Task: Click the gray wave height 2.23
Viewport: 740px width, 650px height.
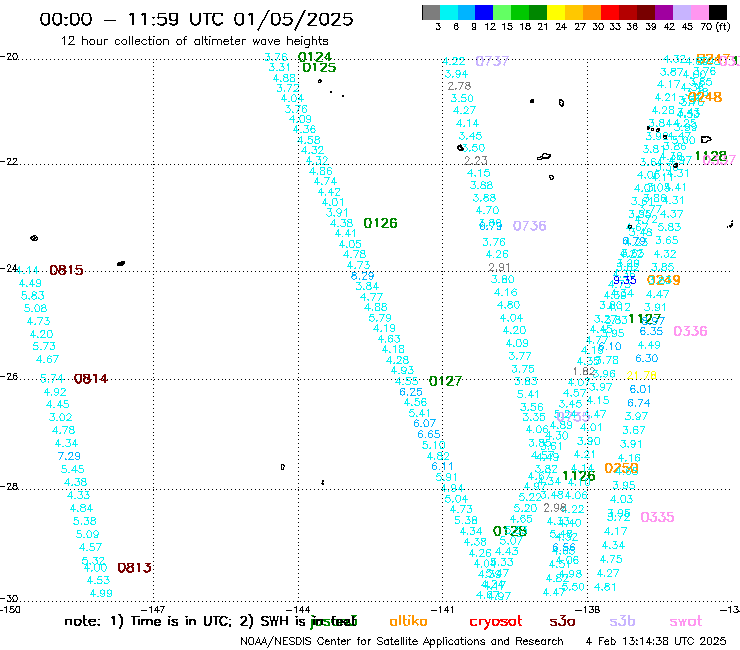Action: pos(476,160)
